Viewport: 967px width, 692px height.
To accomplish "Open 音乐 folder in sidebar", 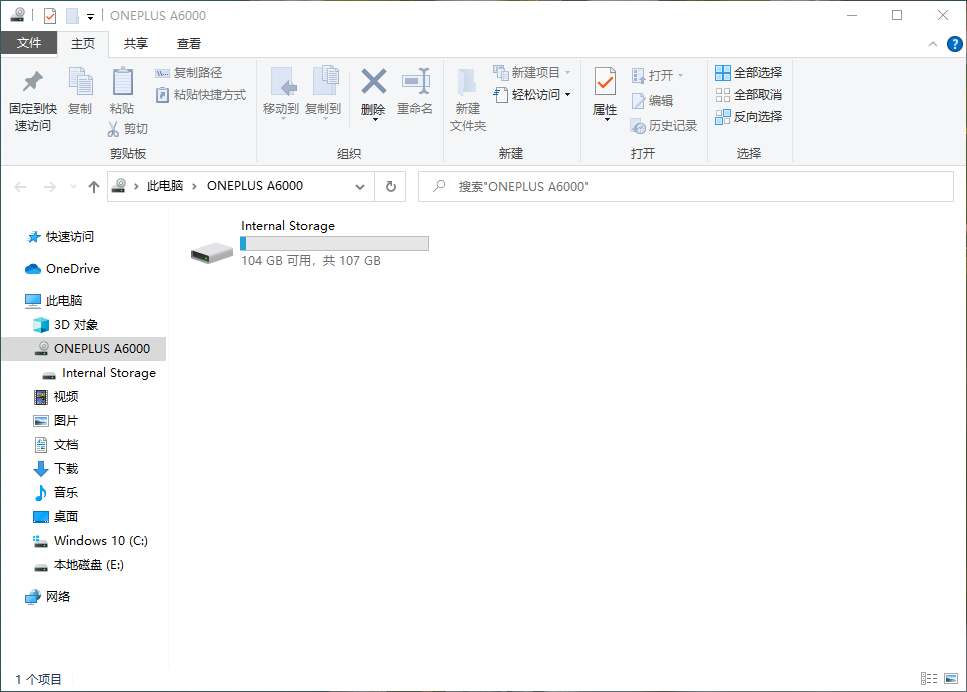I will (56, 493).
